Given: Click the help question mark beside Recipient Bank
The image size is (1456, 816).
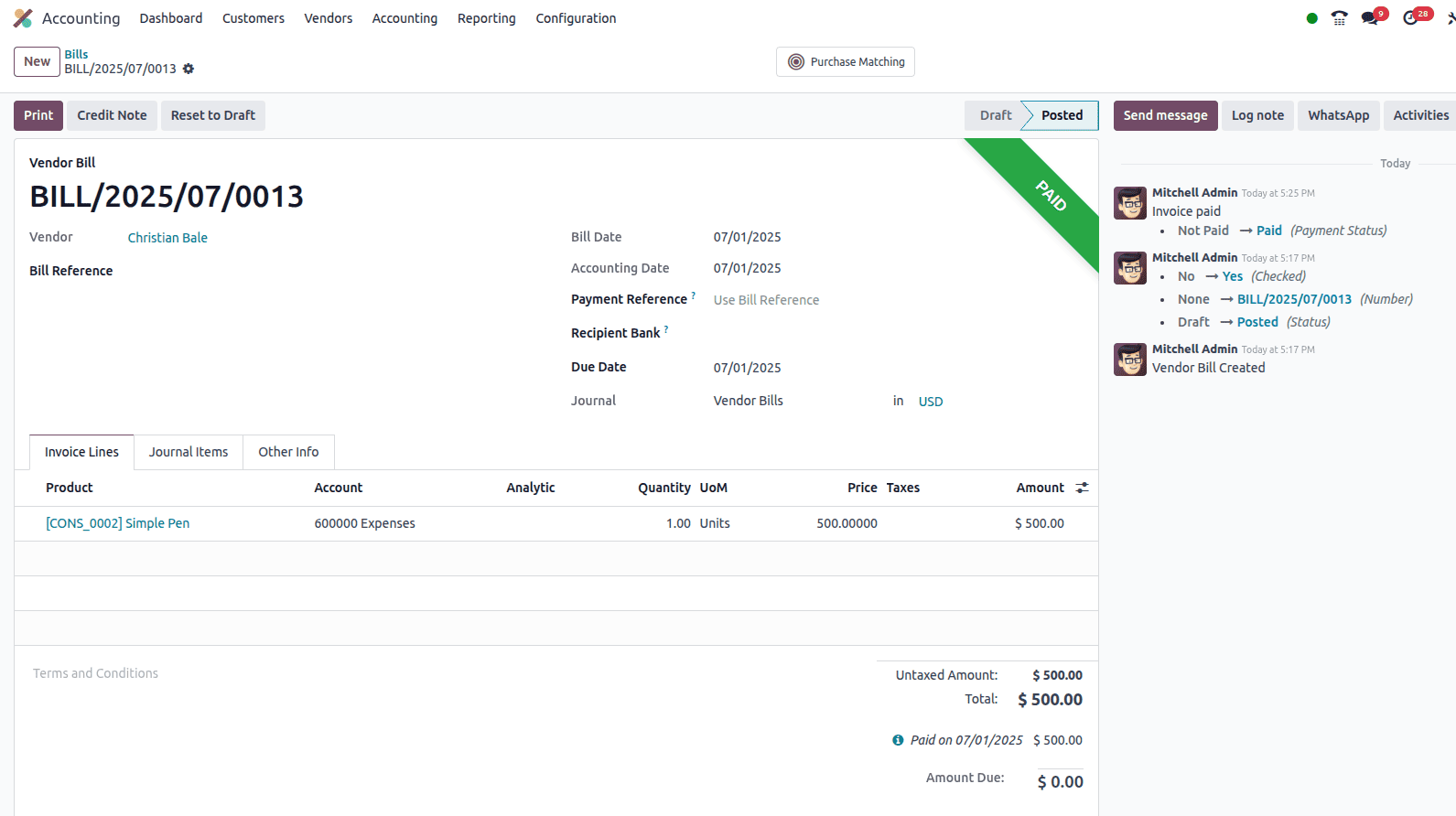Looking at the screenshot, I should click(x=666, y=328).
